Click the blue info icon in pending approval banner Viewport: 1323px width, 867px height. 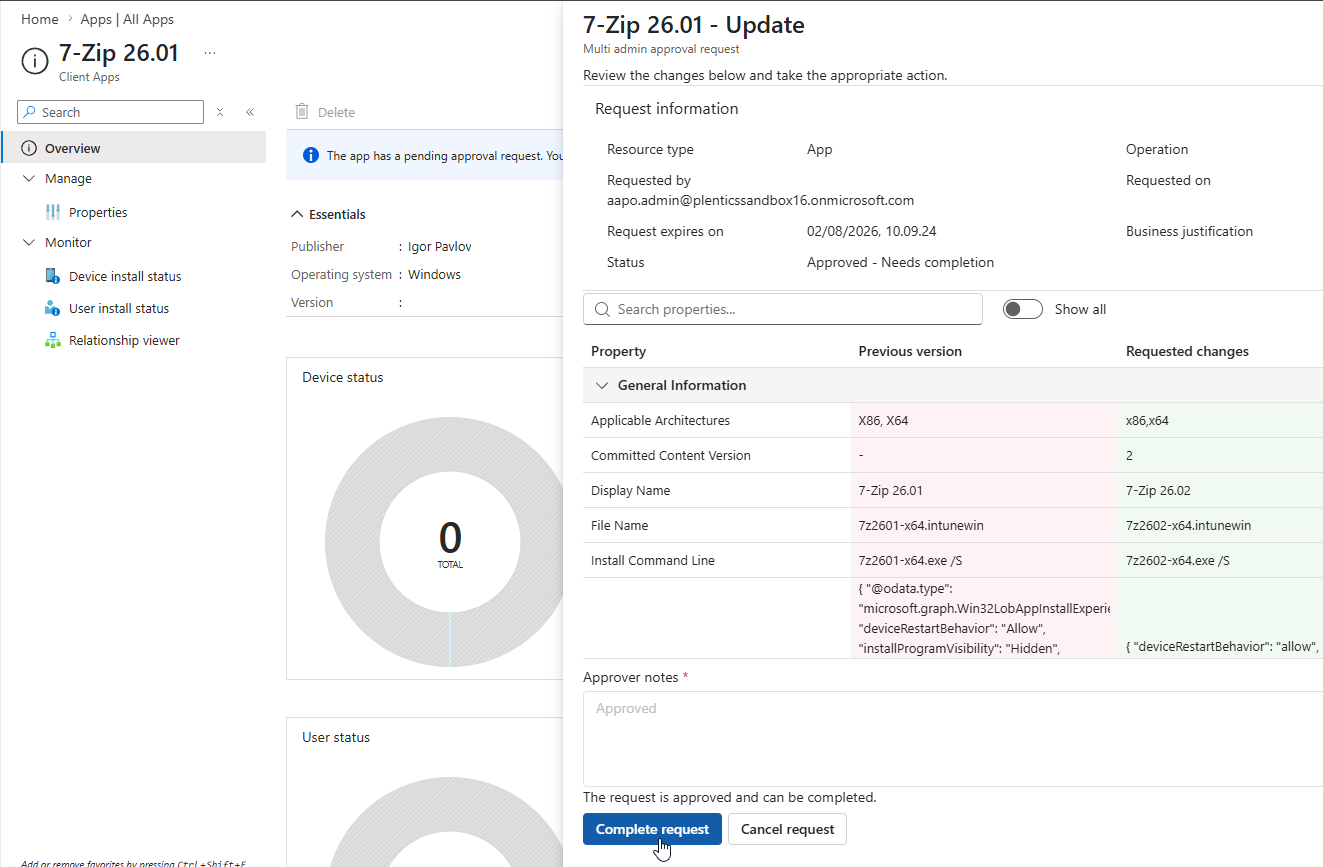pyautogui.click(x=311, y=155)
